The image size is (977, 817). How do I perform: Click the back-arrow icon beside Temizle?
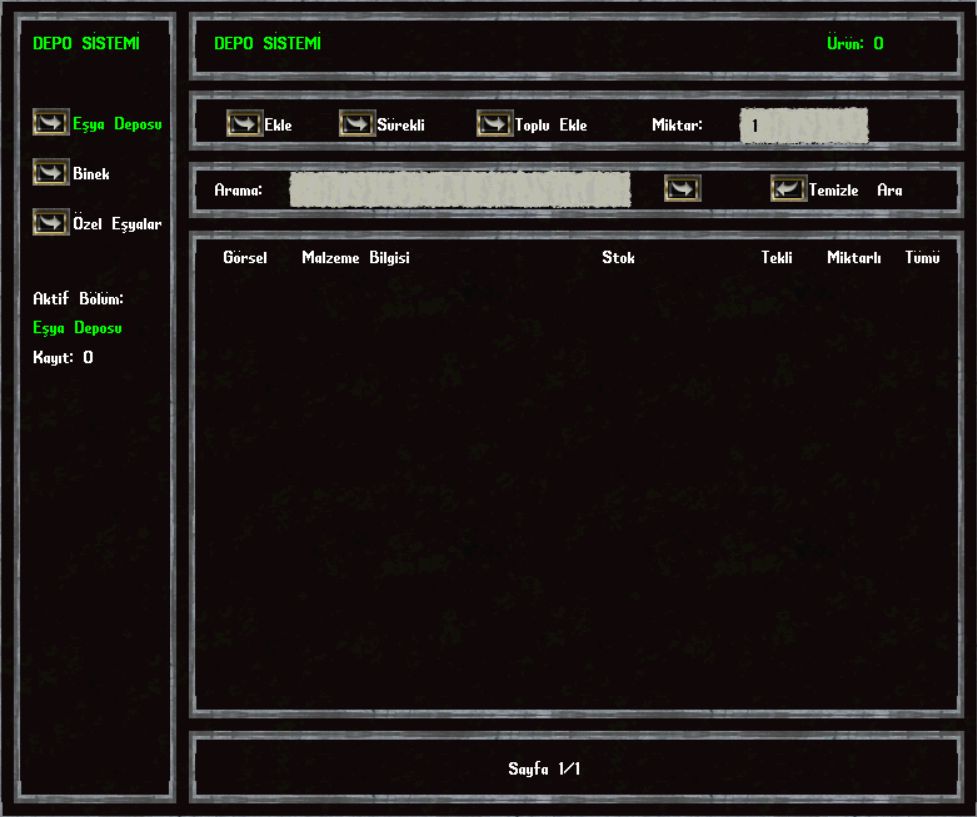pos(789,188)
